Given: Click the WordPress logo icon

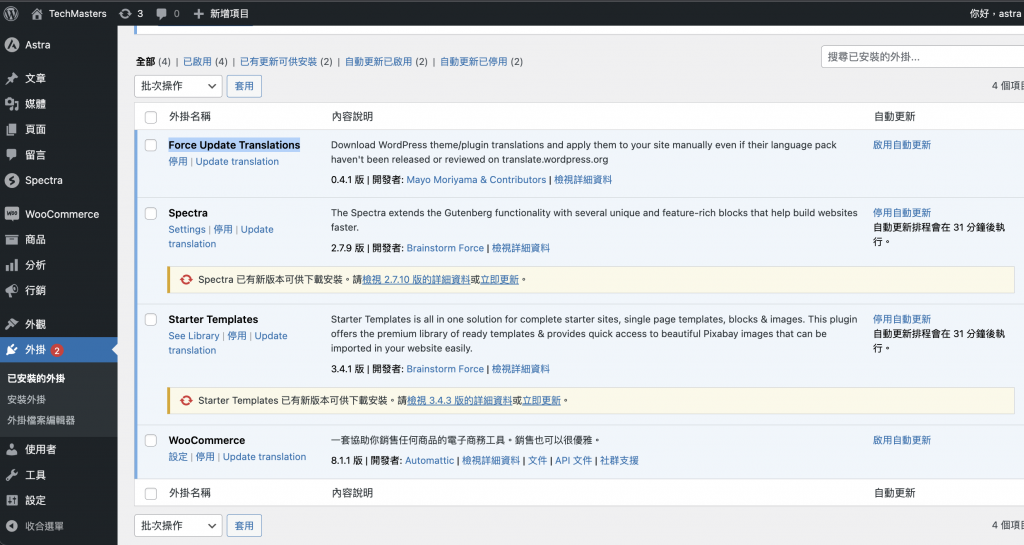Looking at the screenshot, I should [x=11, y=13].
